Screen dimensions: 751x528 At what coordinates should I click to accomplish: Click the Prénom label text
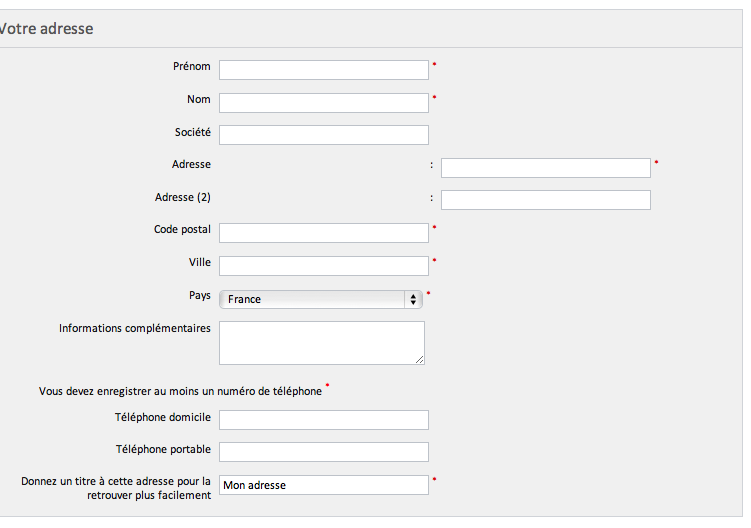pos(192,67)
